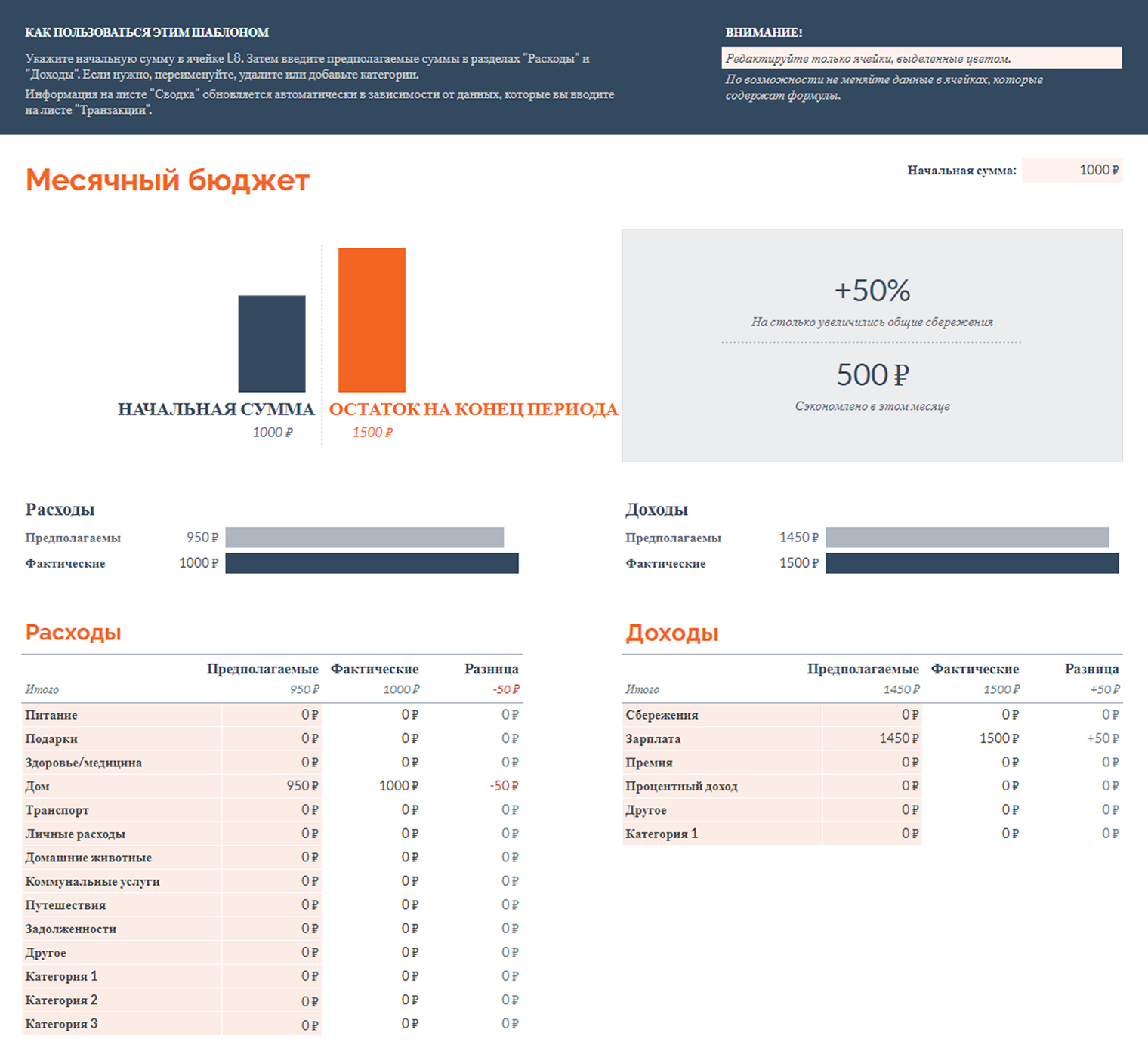Click the +50% savings increase value
The width and height of the screenshot is (1148, 1057).
tap(872, 291)
